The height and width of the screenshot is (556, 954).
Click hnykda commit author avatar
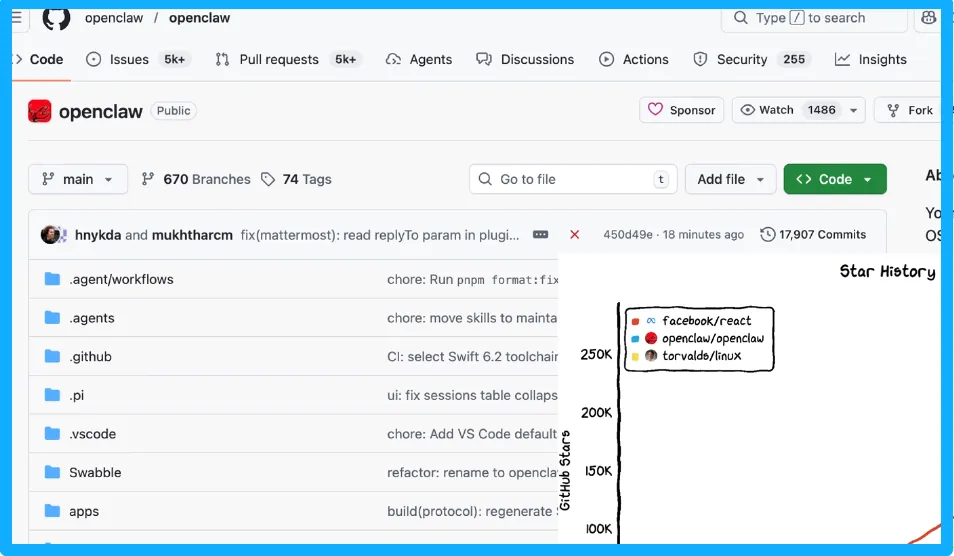(x=50, y=234)
